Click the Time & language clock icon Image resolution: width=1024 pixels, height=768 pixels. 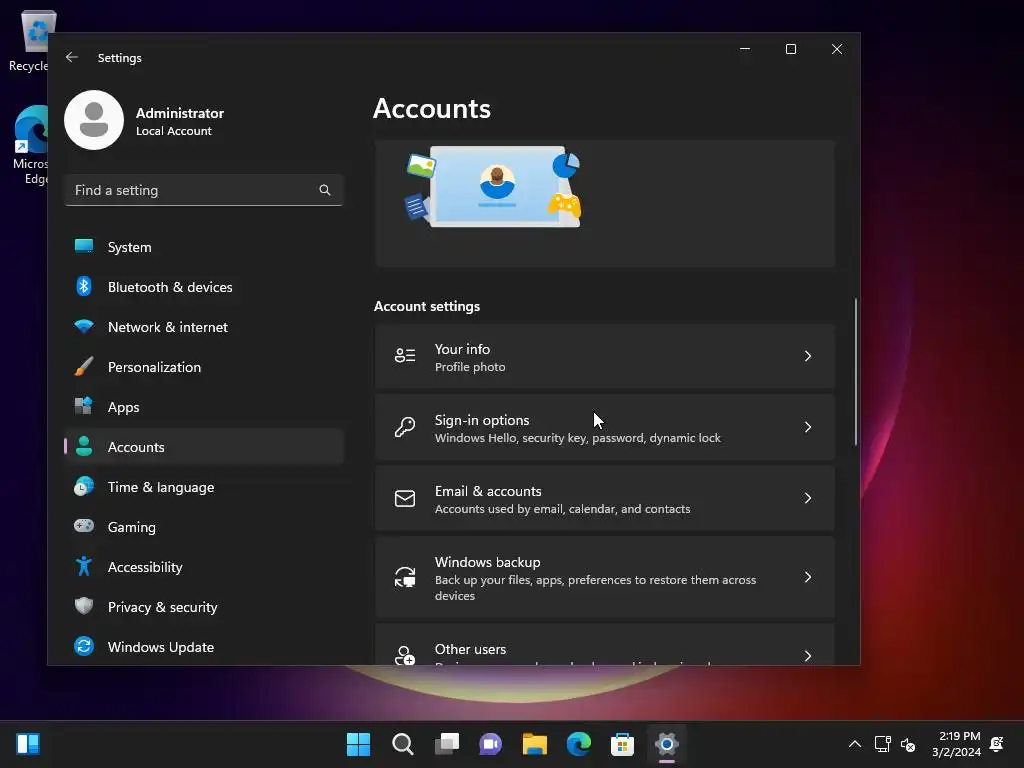[84, 487]
